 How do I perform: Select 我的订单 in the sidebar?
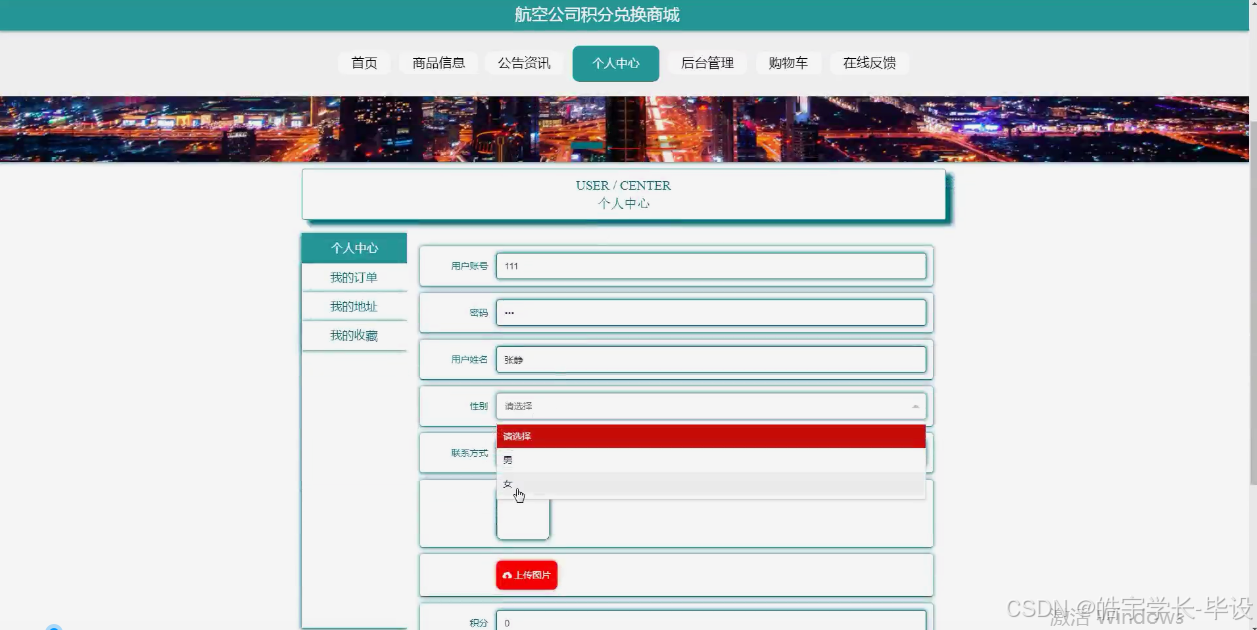[x=354, y=277]
